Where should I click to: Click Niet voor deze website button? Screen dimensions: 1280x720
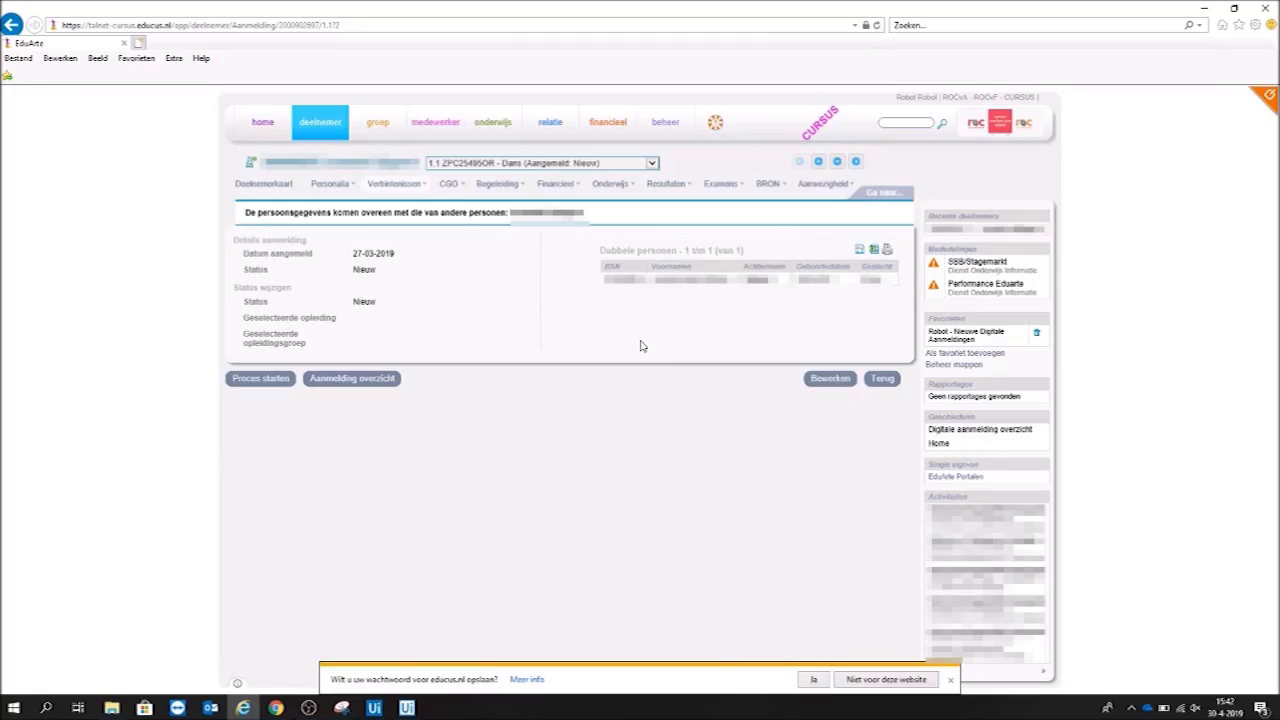click(886, 679)
